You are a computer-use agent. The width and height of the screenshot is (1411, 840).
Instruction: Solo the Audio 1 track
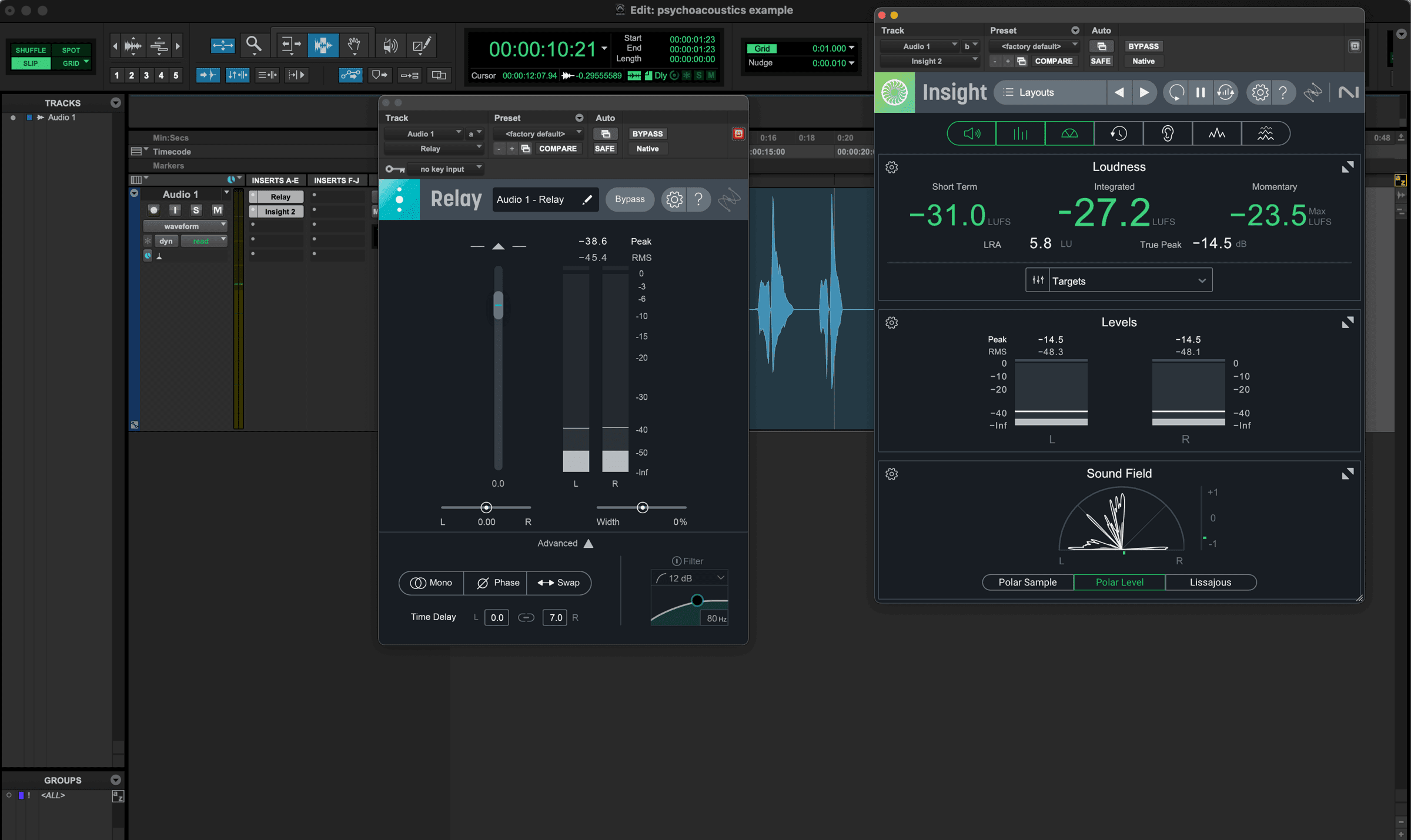[196, 210]
